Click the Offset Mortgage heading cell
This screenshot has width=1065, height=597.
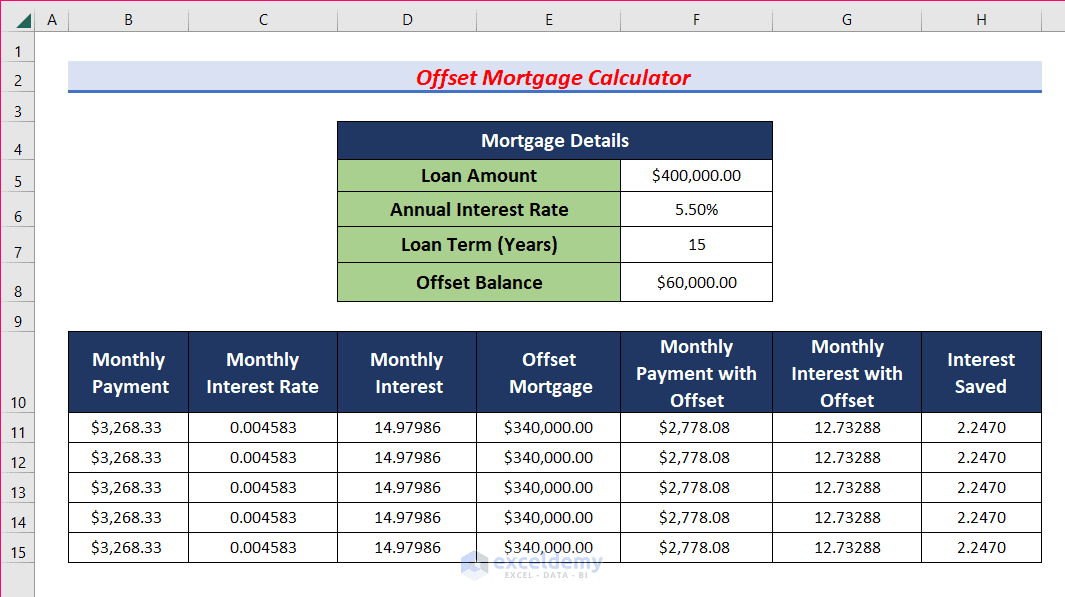tap(548, 372)
